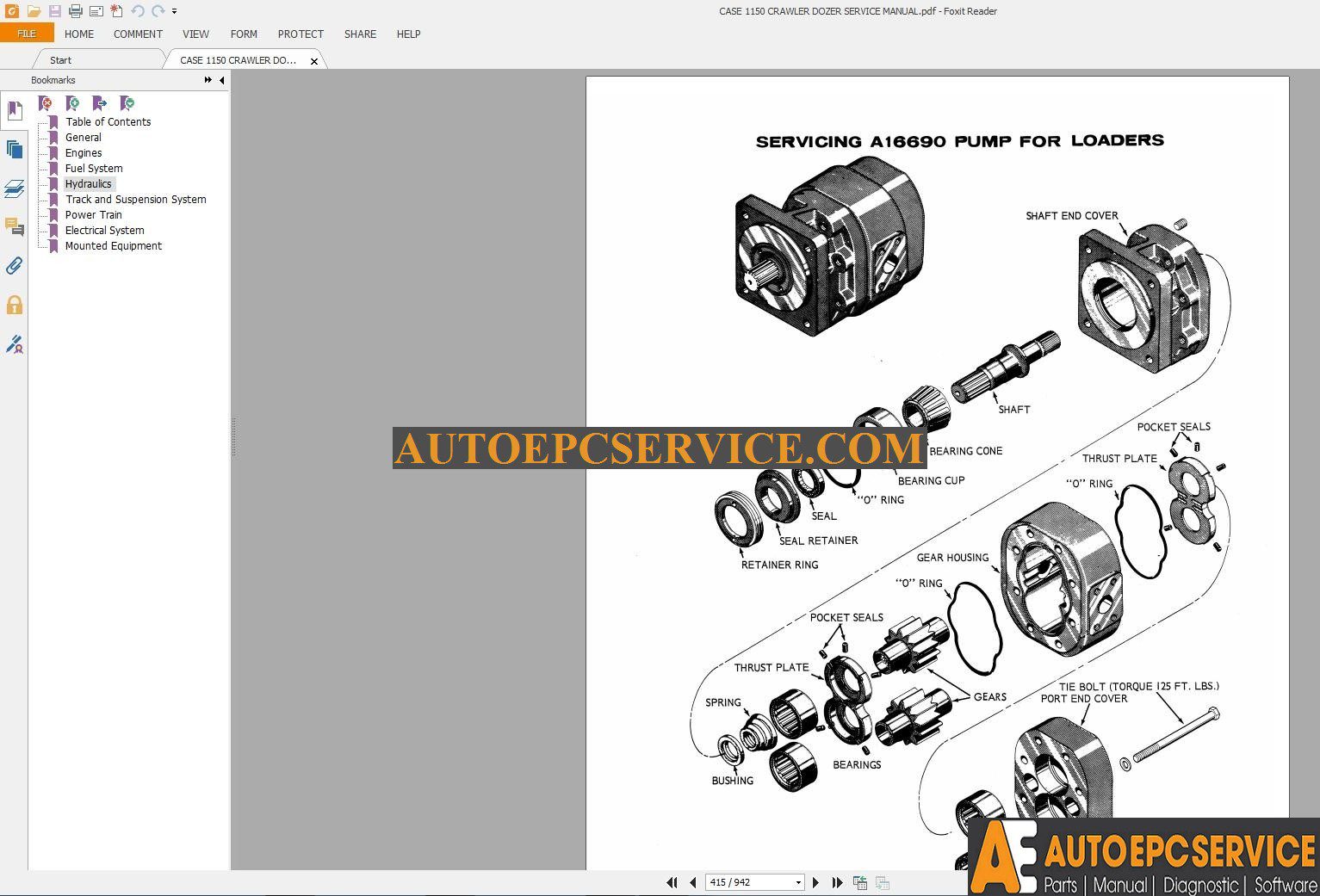Go to the next page

pos(816,882)
